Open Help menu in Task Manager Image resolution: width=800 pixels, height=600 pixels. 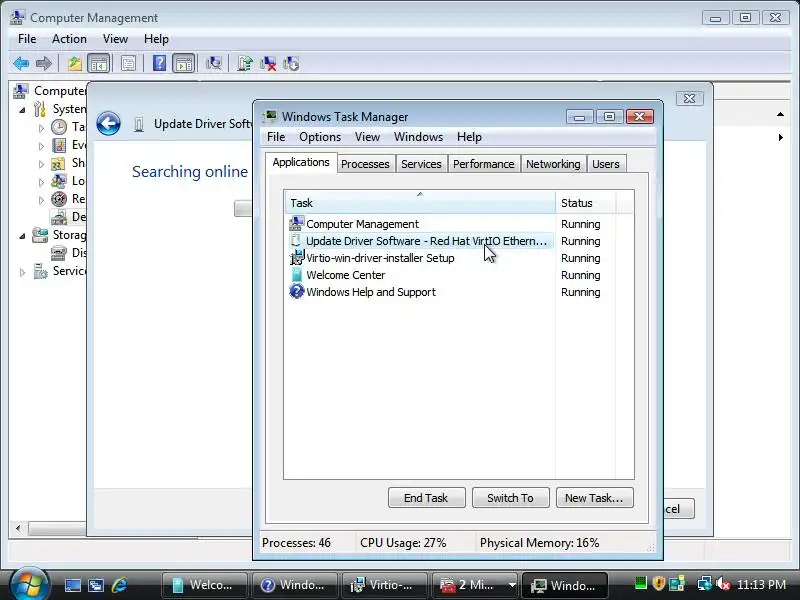coord(469,137)
